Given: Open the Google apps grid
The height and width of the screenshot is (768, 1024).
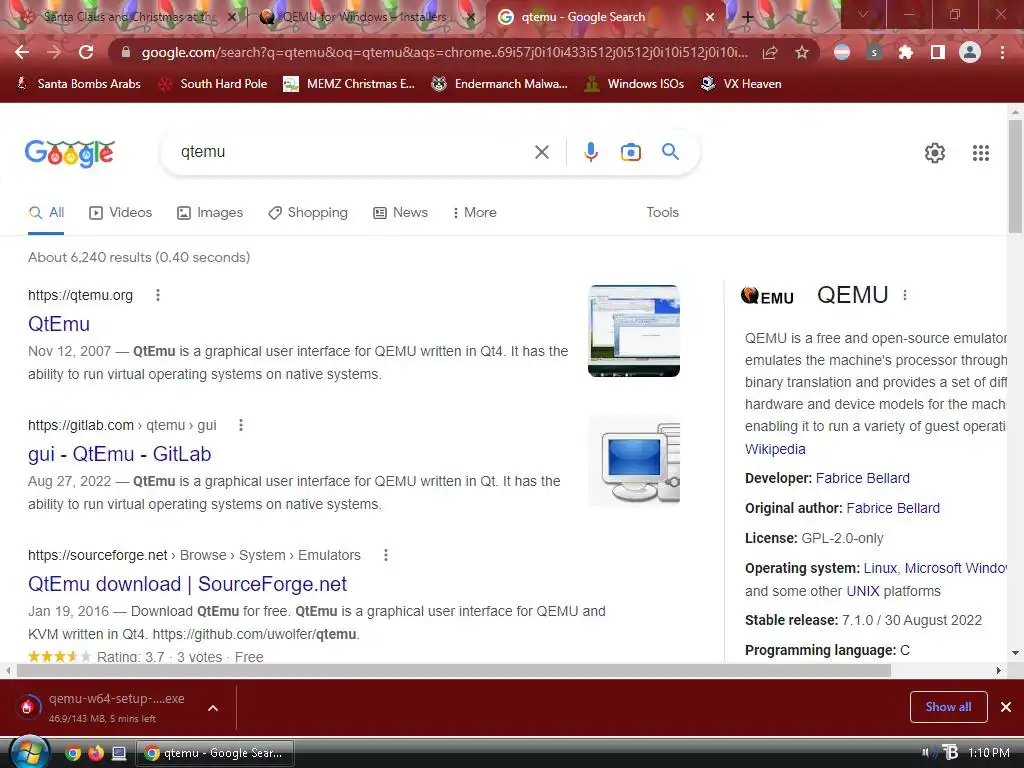Looking at the screenshot, I should pyautogui.click(x=980, y=153).
